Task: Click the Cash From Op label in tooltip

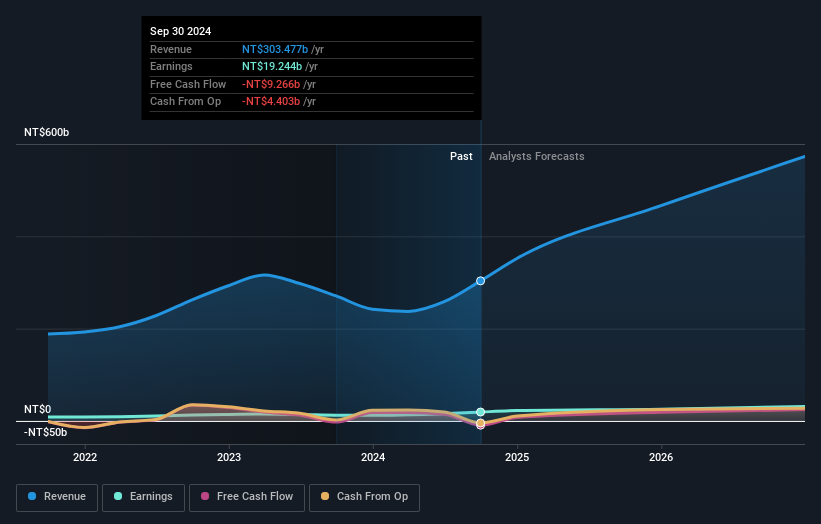Action: 185,102
